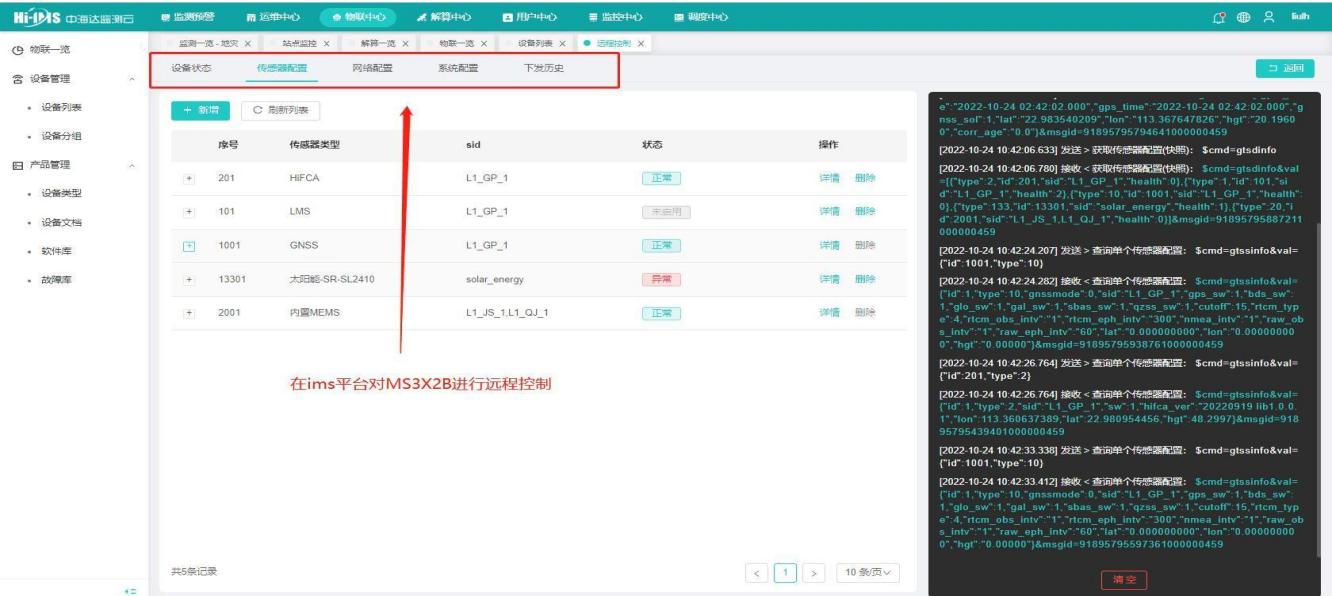Open the 10 条/页 page size dropdown

point(868,572)
